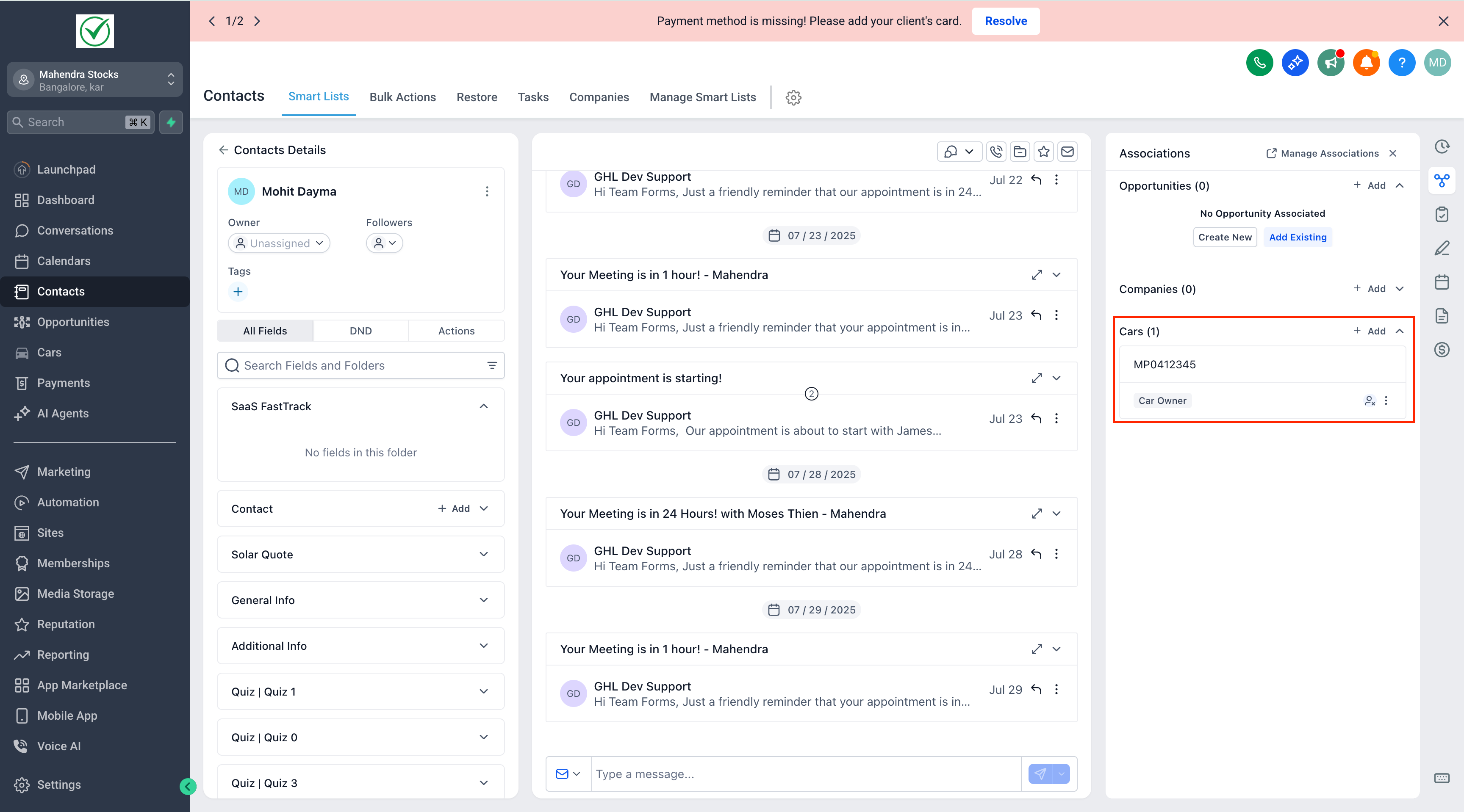This screenshot has height=812, width=1464.
Task: Collapse the Cars association section
Action: (1400, 331)
